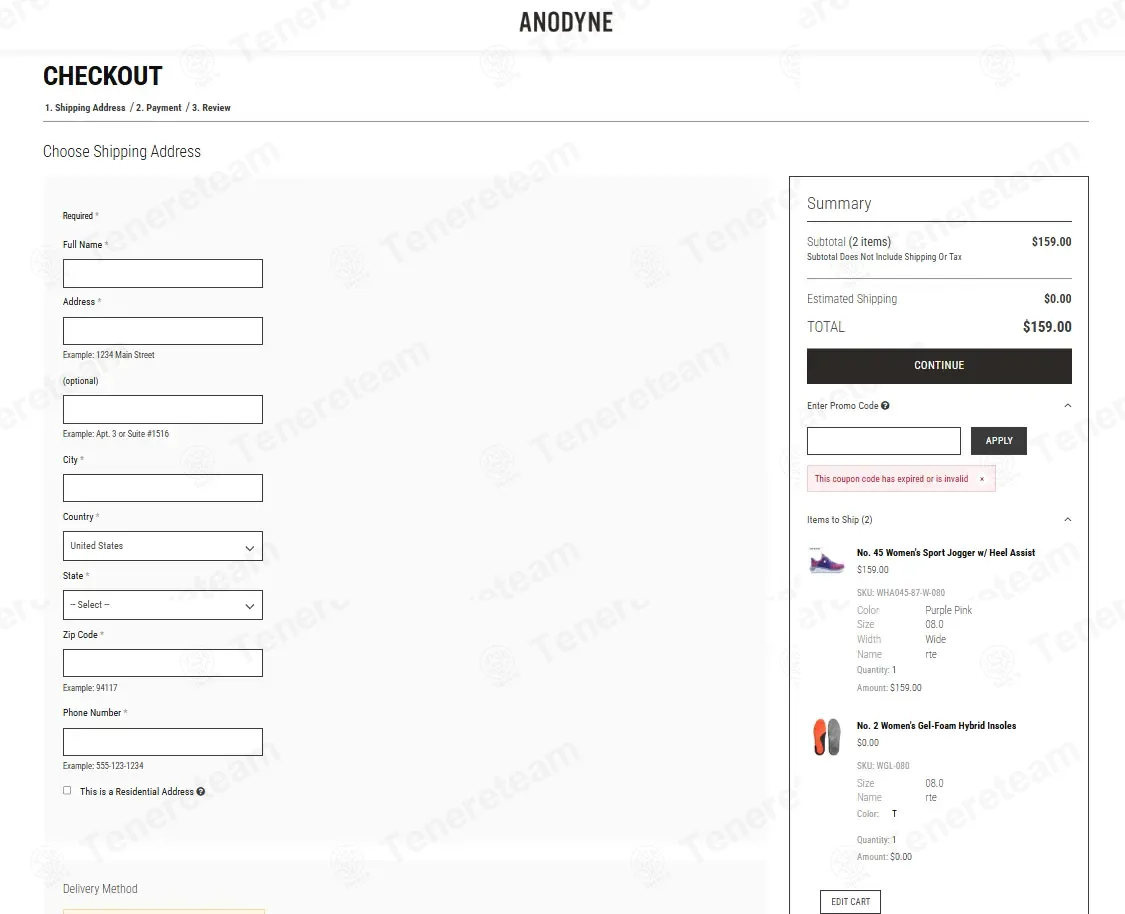Click SKU: WGL-080 text

(x=882, y=765)
